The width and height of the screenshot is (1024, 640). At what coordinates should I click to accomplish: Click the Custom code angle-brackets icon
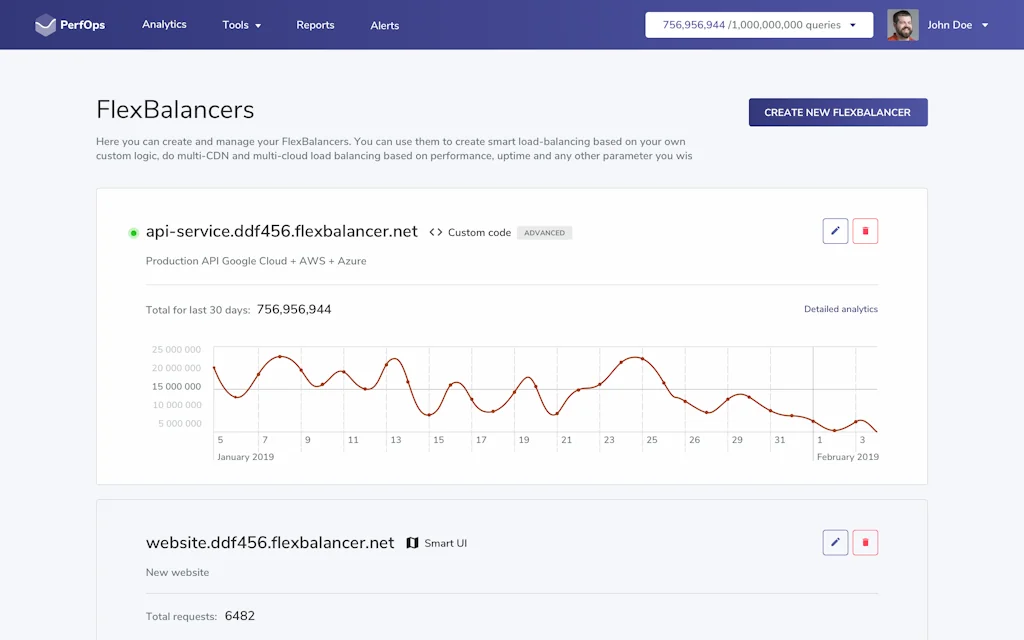coord(435,231)
